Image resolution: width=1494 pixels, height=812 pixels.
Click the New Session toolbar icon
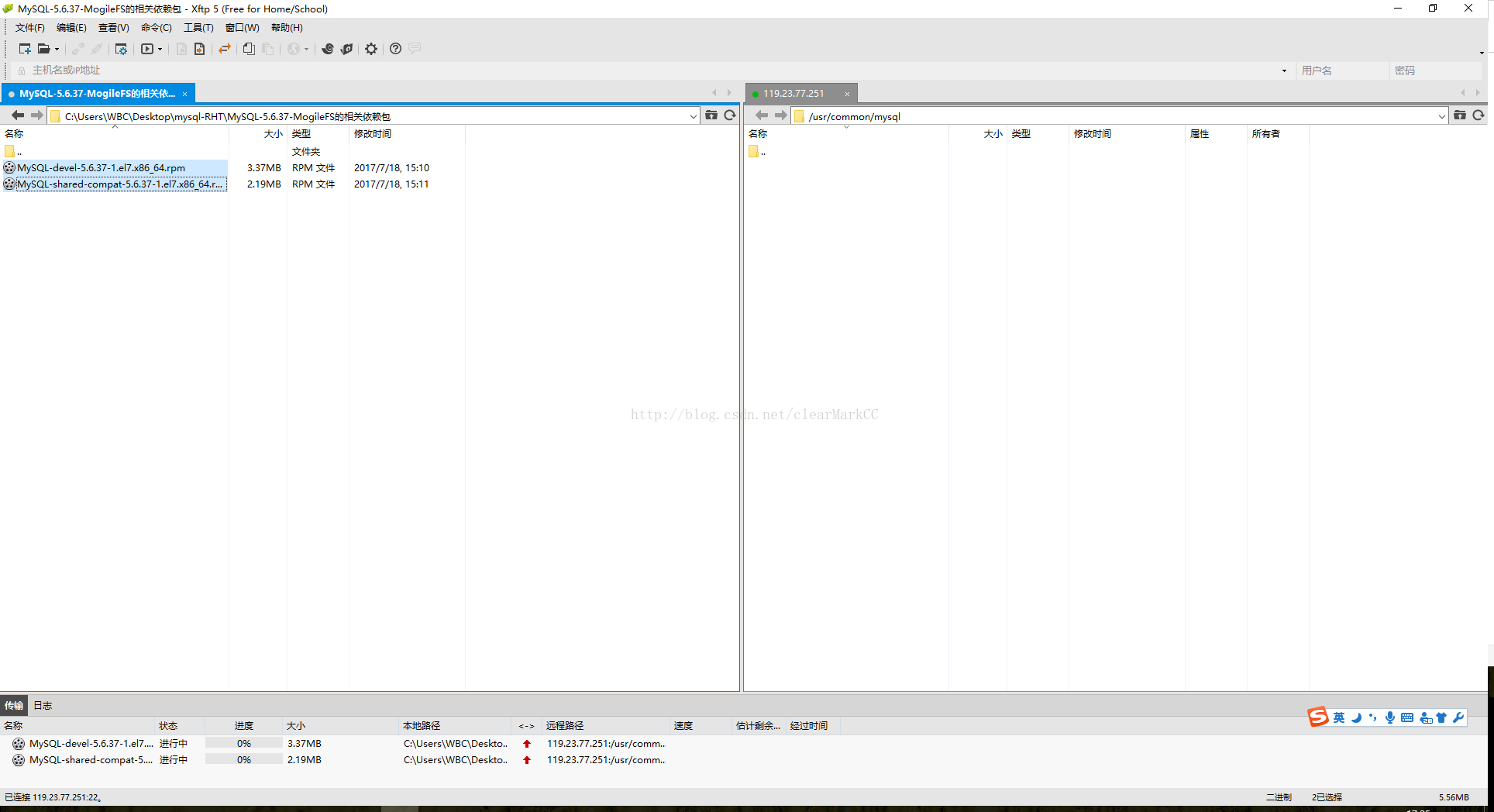point(25,49)
